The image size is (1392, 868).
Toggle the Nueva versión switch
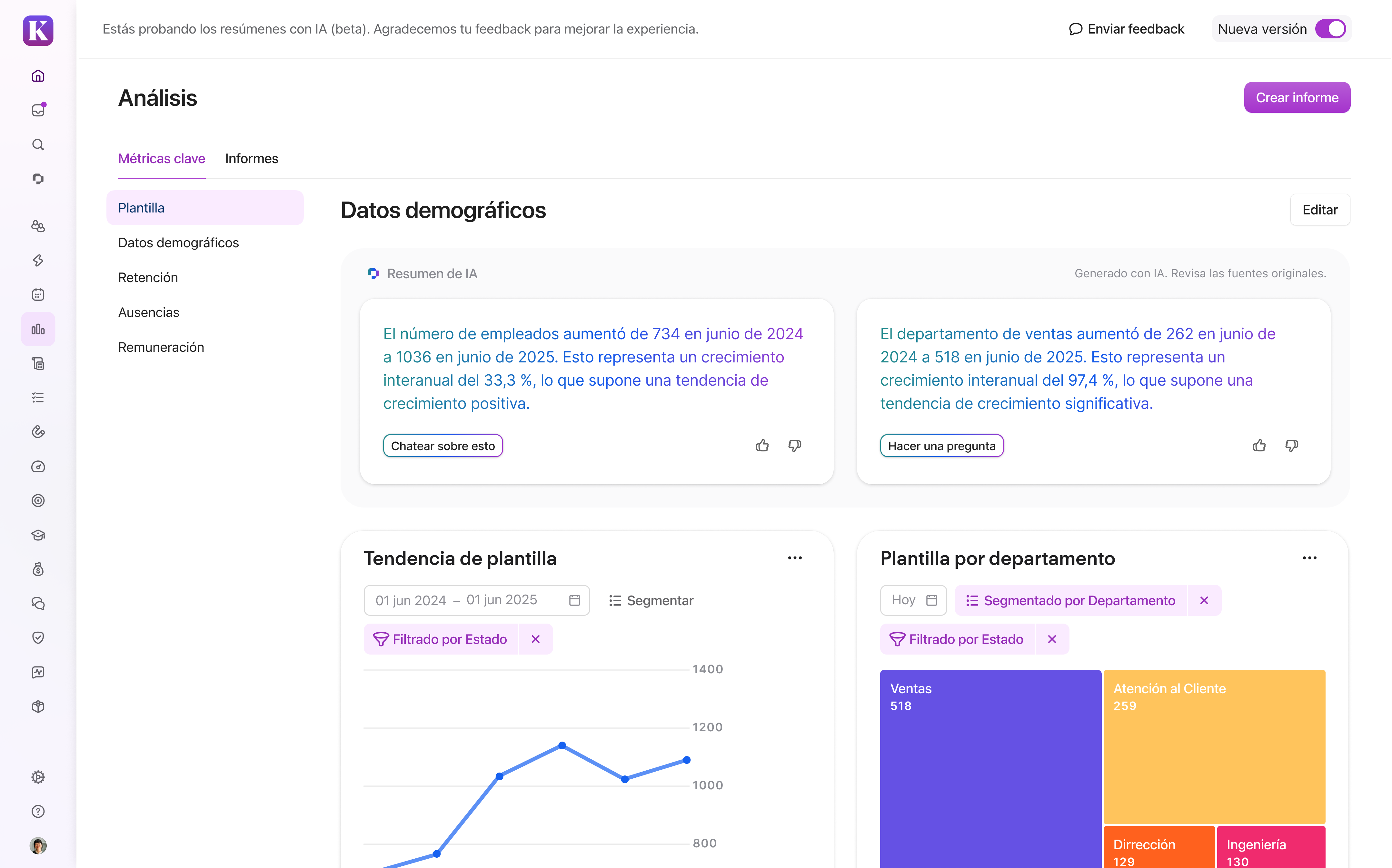pos(1330,29)
